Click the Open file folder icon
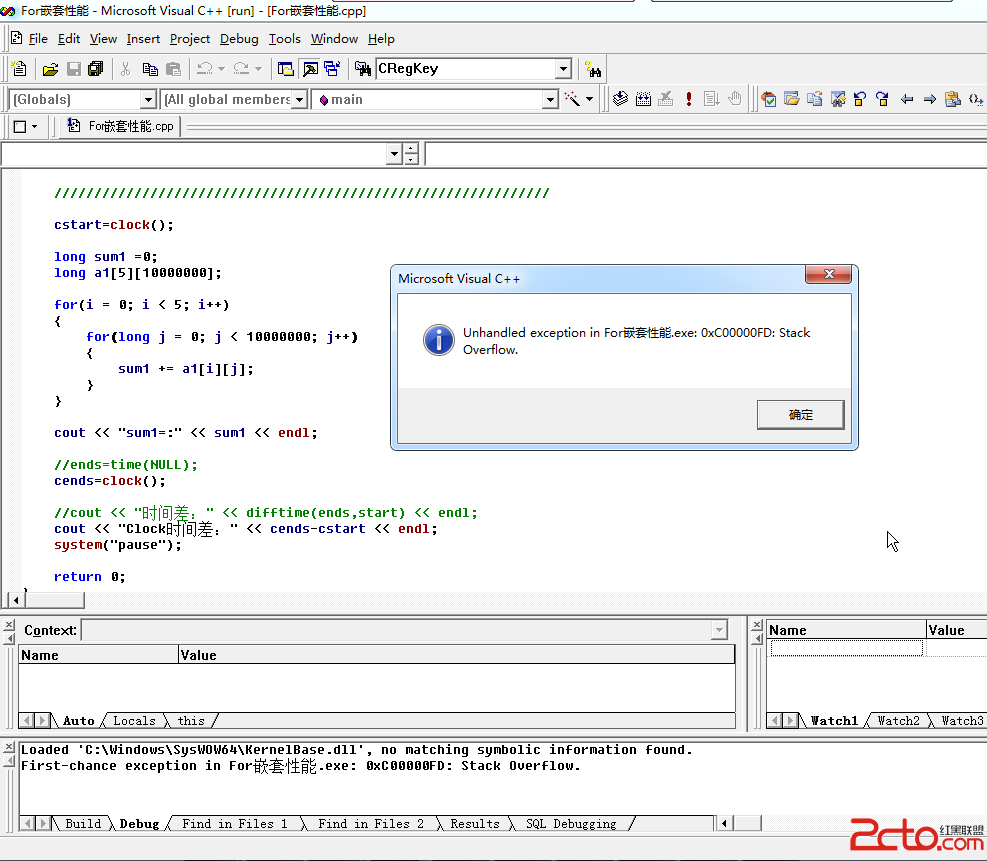987x861 pixels. tap(50, 69)
